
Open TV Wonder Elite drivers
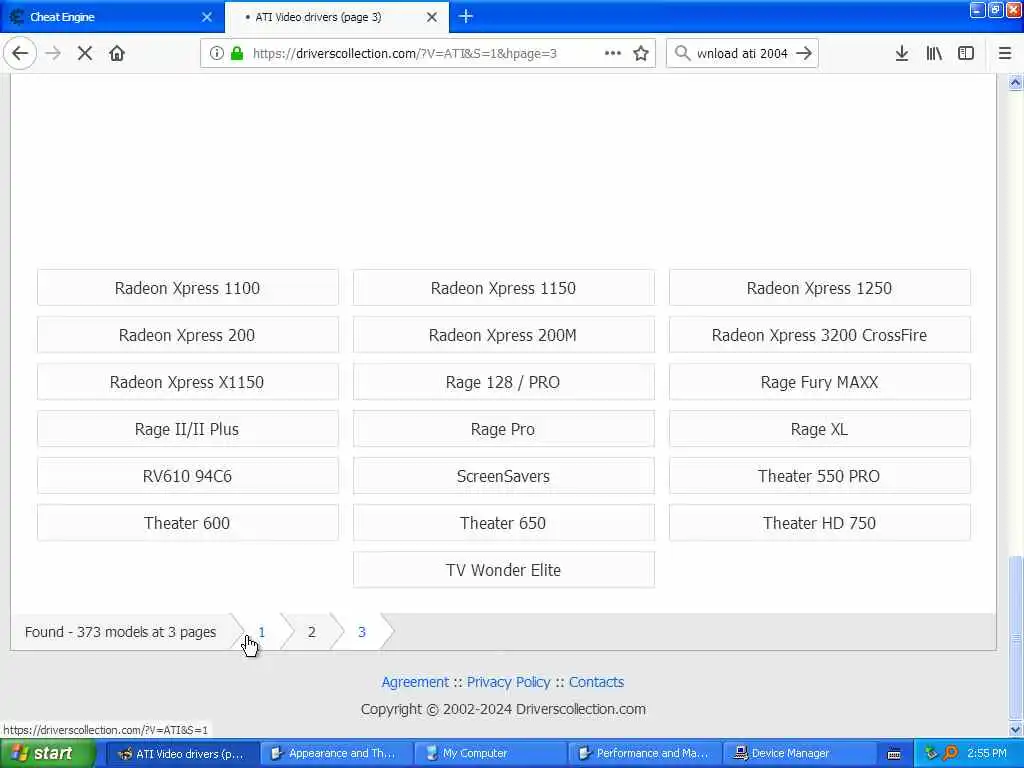[x=504, y=570]
